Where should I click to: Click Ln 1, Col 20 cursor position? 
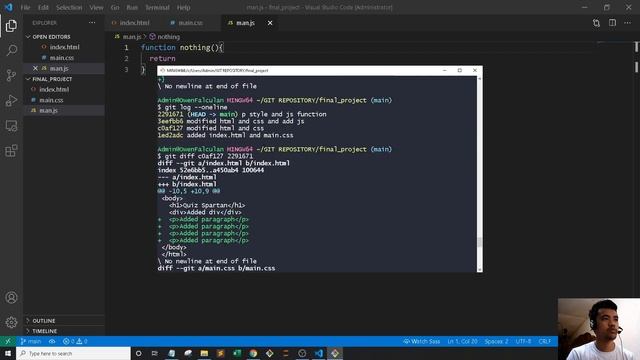[462, 341]
